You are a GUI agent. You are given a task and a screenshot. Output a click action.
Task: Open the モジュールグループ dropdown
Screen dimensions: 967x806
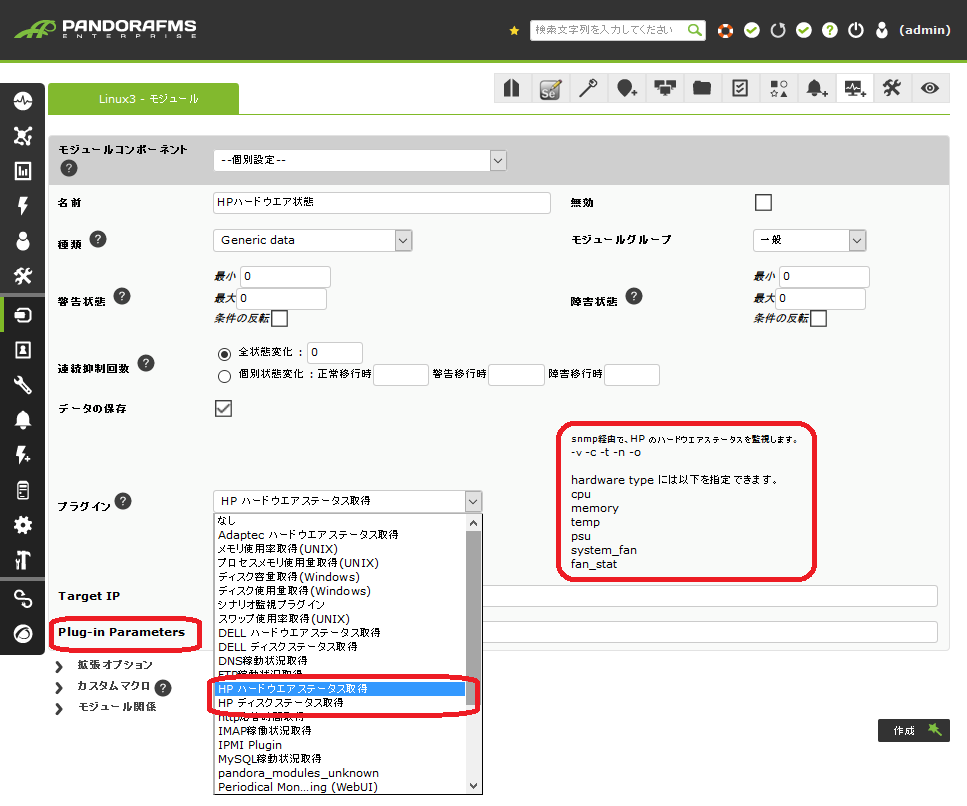(x=810, y=241)
